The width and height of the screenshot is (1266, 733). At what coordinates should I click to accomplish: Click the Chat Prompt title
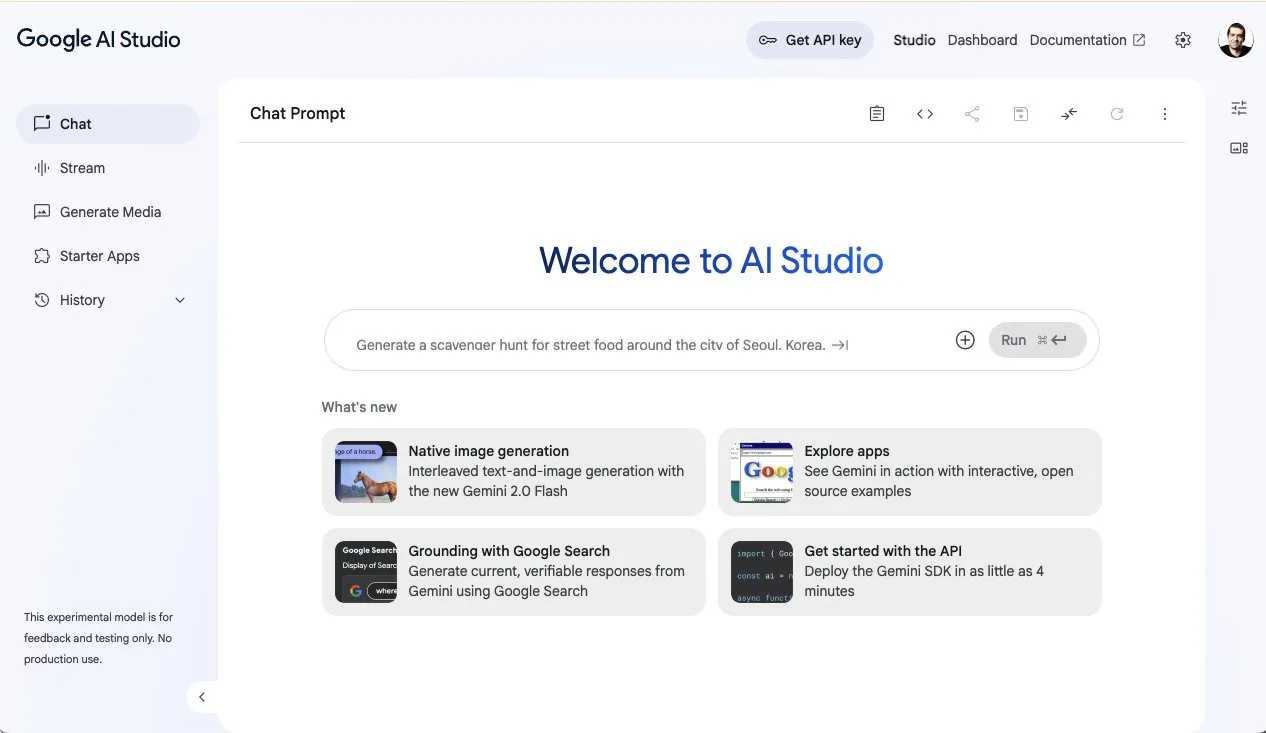pyautogui.click(x=298, y=113)
